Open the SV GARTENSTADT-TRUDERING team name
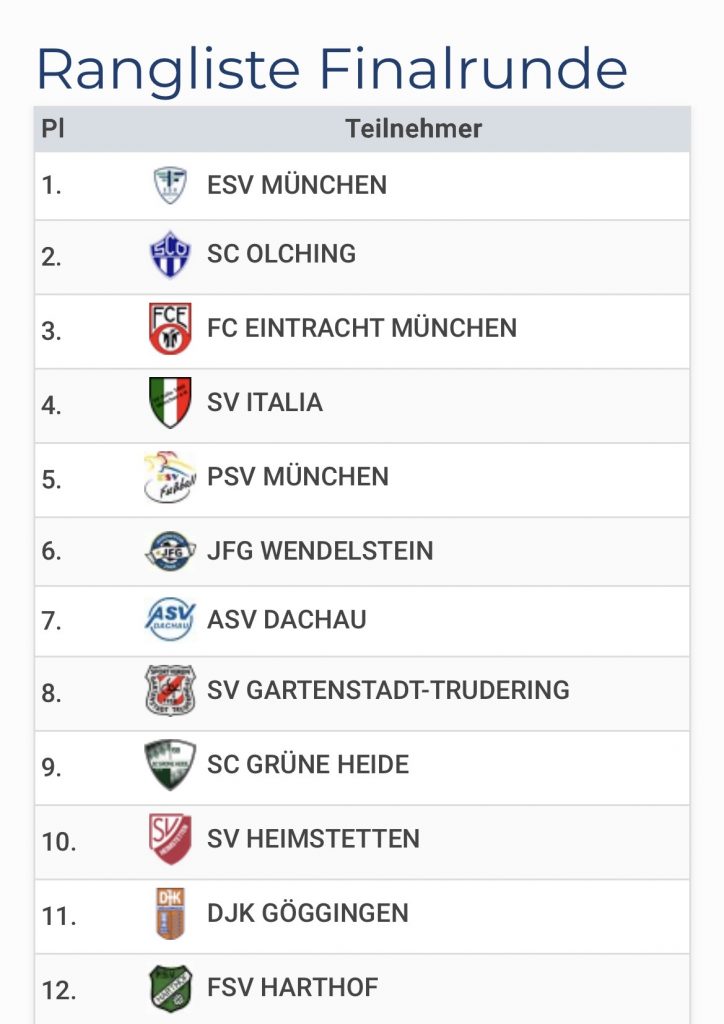The width and height of the screenshot is (724, 1024). pyautogui.click(x=388, y=690)
